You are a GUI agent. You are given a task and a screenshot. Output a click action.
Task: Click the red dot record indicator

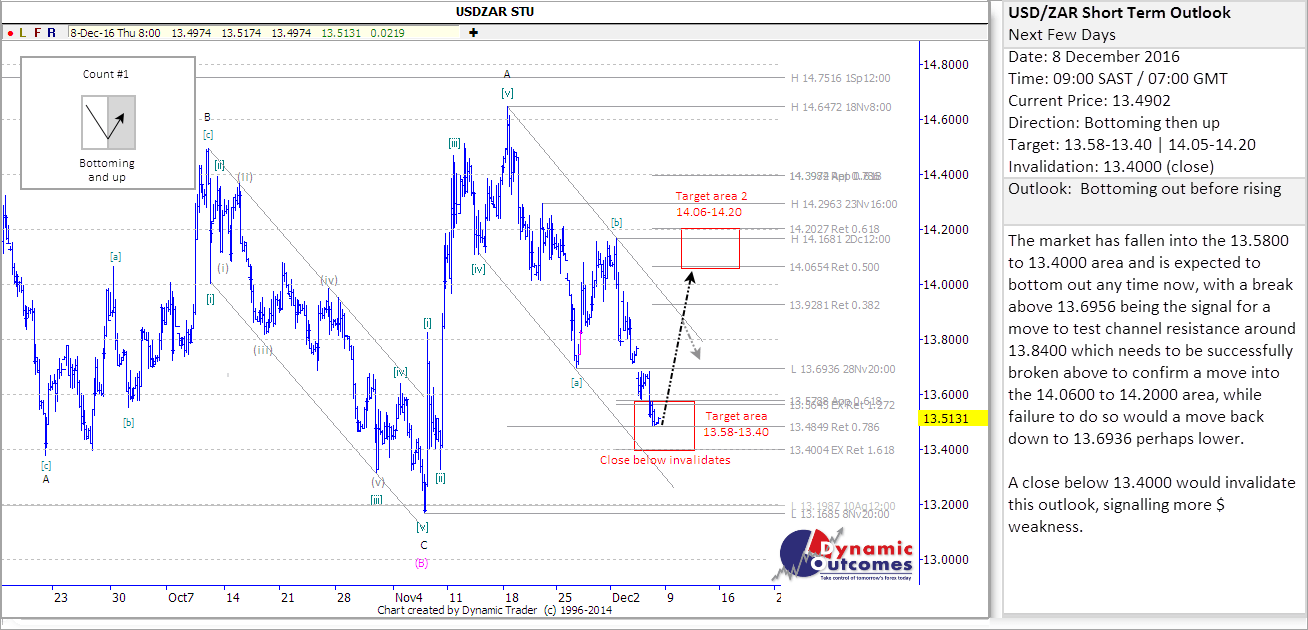pyautogui.click(x=10, y=32)
